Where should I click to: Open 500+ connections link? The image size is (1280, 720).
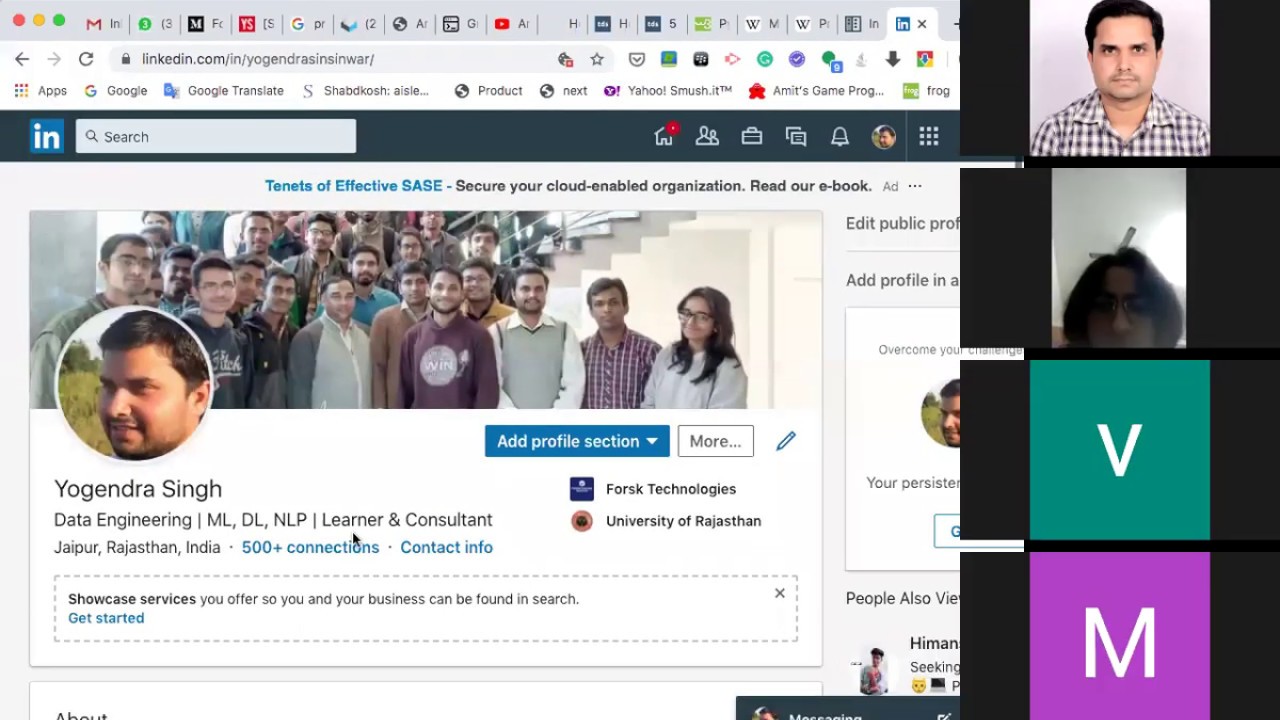point(310,547)
